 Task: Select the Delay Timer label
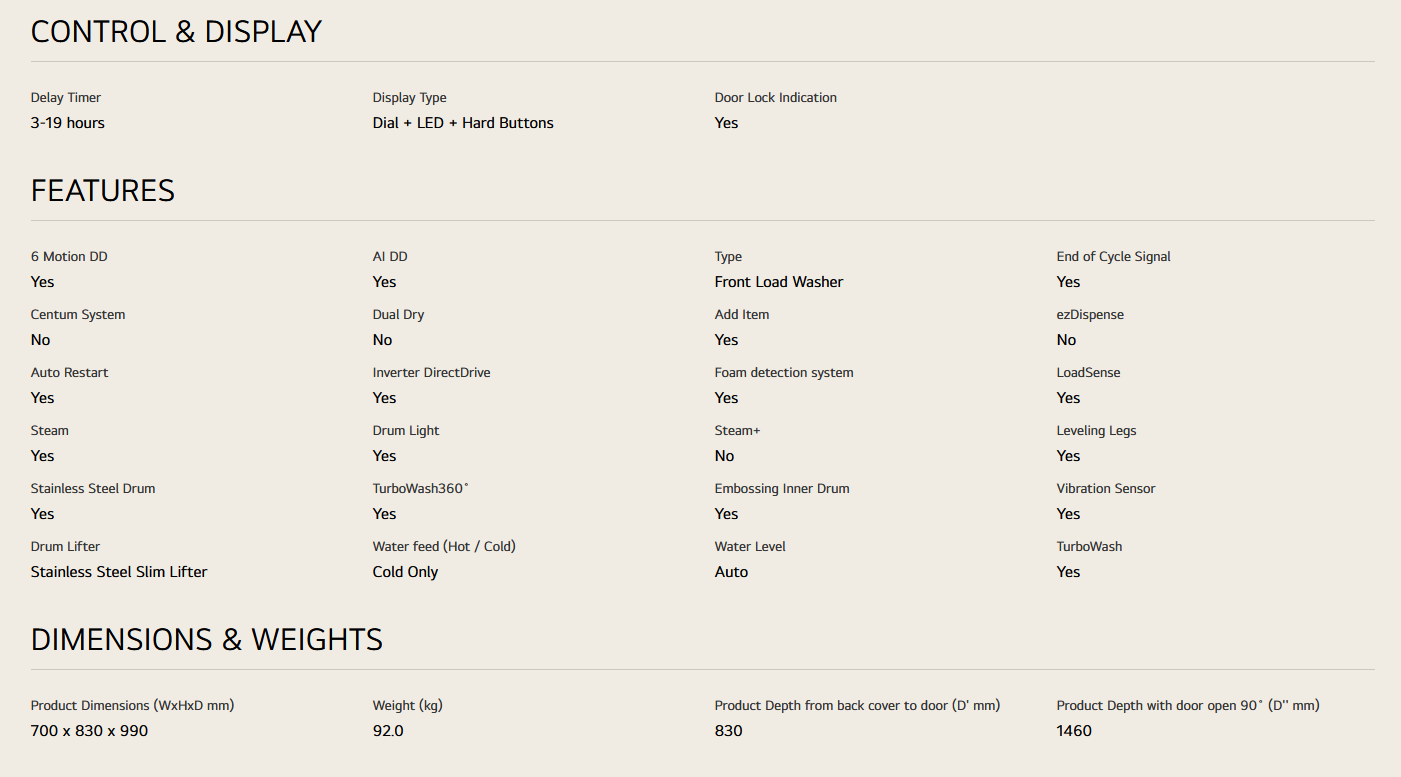coord(66,98)
